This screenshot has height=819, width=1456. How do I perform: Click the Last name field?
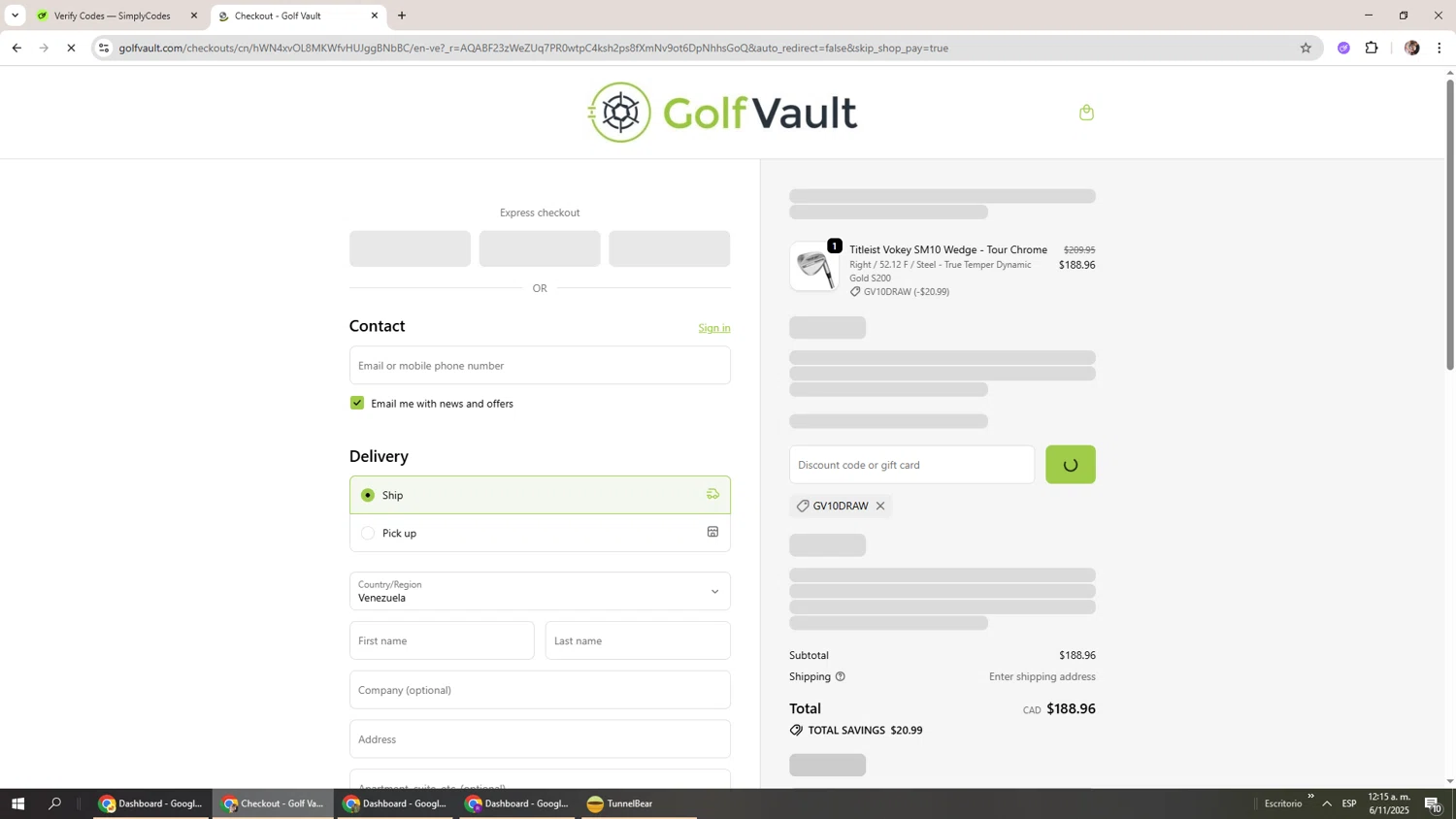[x=638, y=640]
